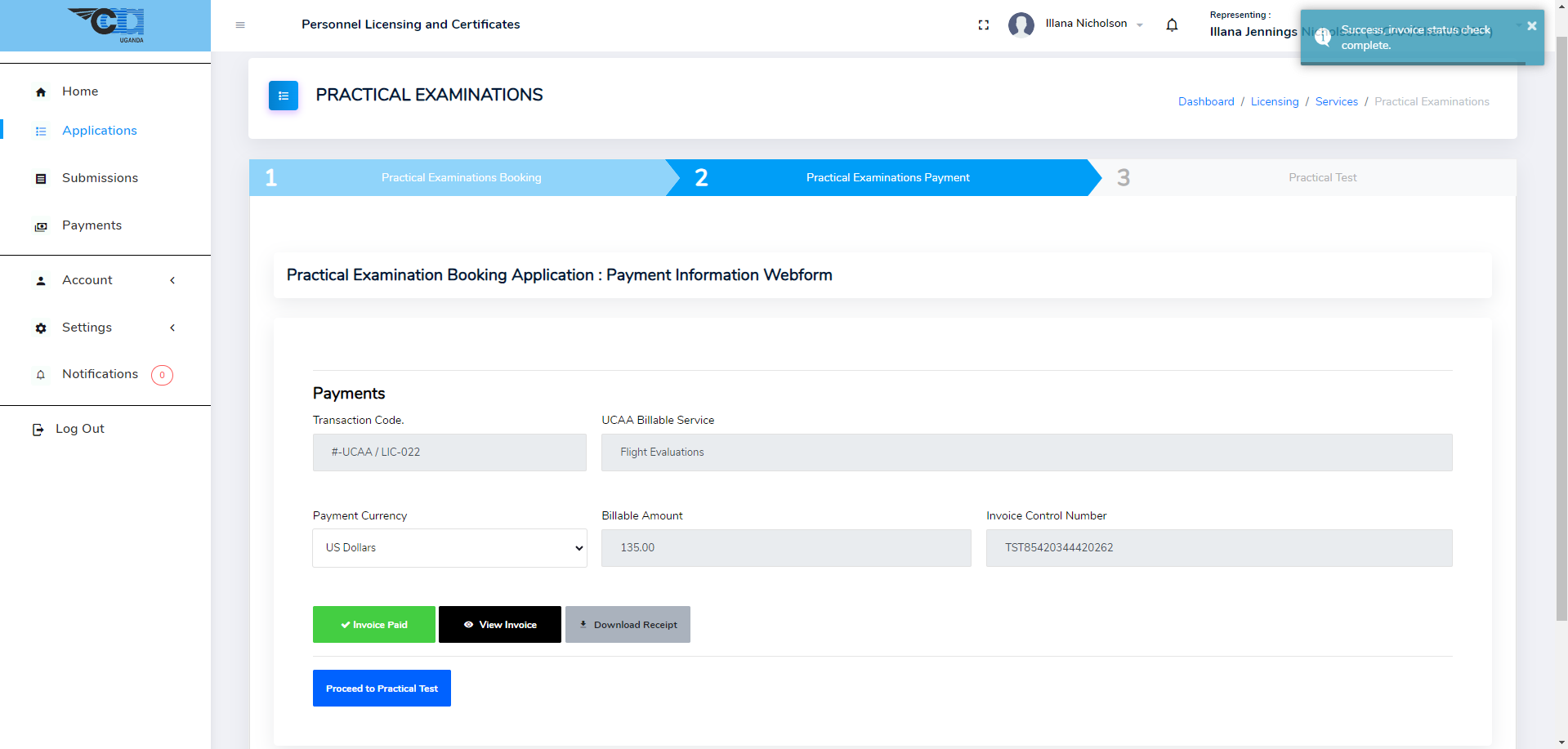
Task: Expand the Account sidebar menu
Action: [x=105, y=280]
